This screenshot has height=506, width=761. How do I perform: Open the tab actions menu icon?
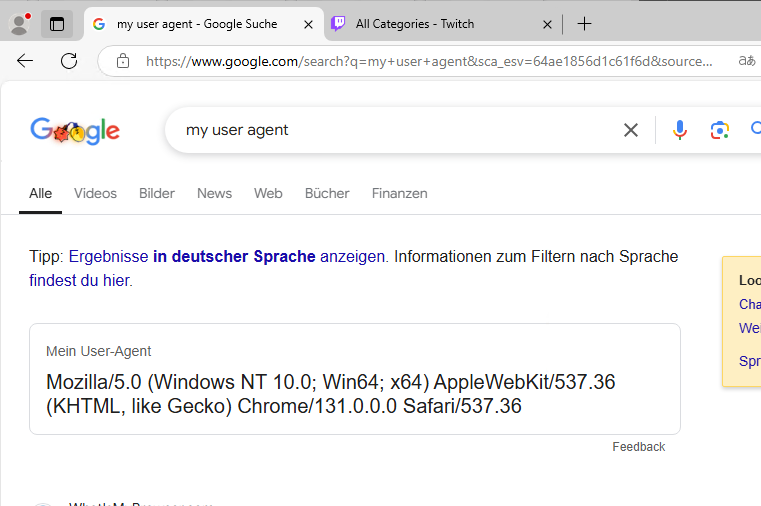[x=56, y=24]
